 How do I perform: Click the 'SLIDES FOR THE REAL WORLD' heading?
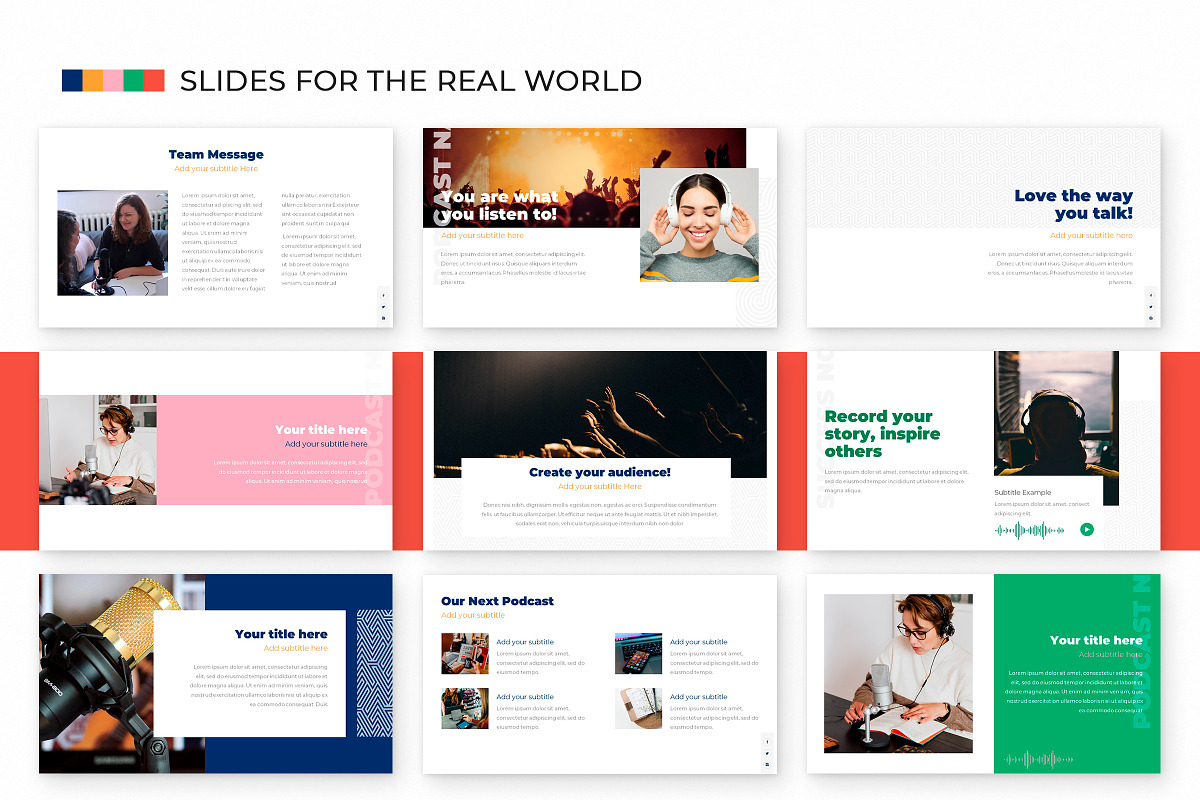click(x=411, y=81)
